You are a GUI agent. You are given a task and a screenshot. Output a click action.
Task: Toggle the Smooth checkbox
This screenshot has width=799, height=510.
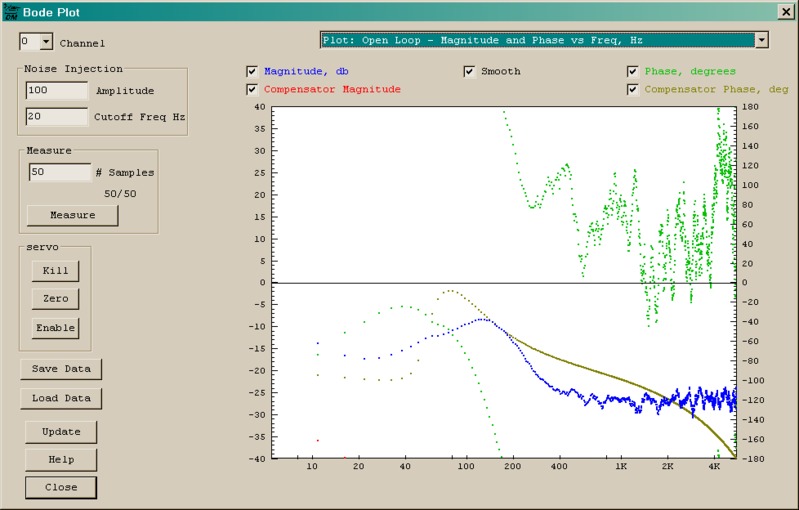[469, 72]
